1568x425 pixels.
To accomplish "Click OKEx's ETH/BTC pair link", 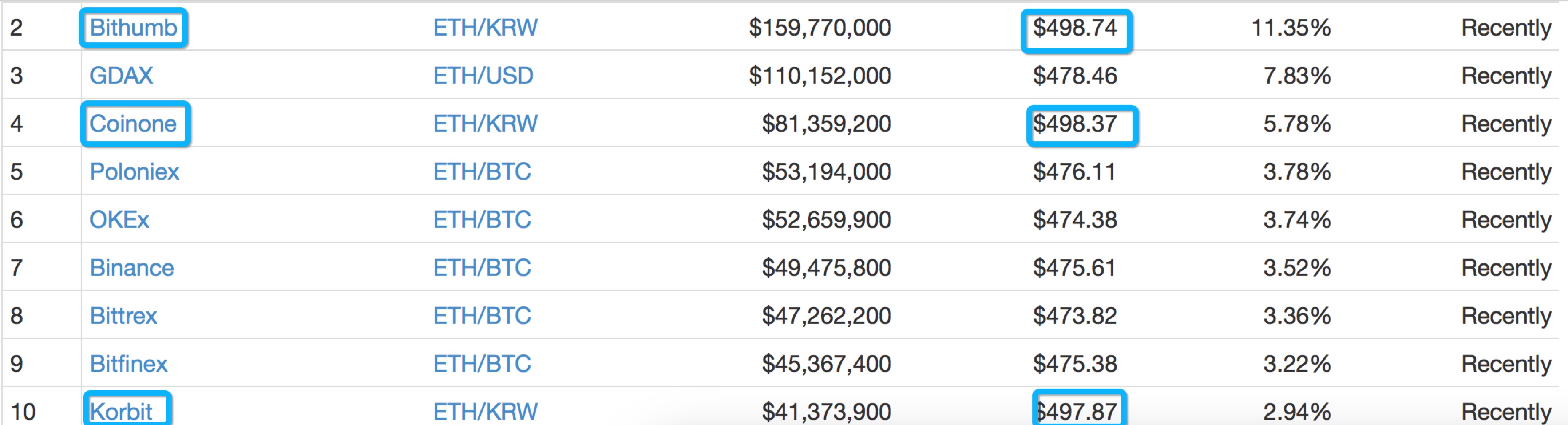I will 482,221.
